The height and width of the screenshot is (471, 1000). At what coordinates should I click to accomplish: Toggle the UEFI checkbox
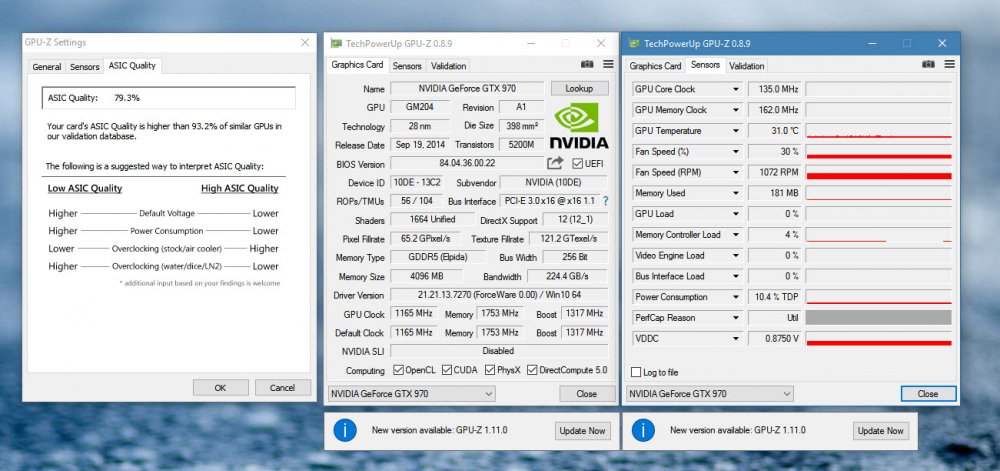[578, 164]
